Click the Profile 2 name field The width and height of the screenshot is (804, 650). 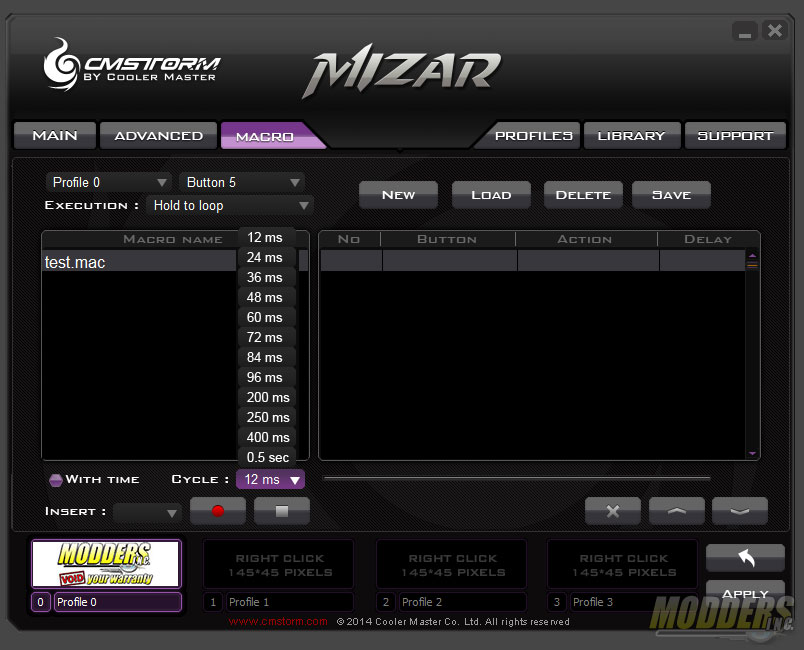[x=463, y=602]
